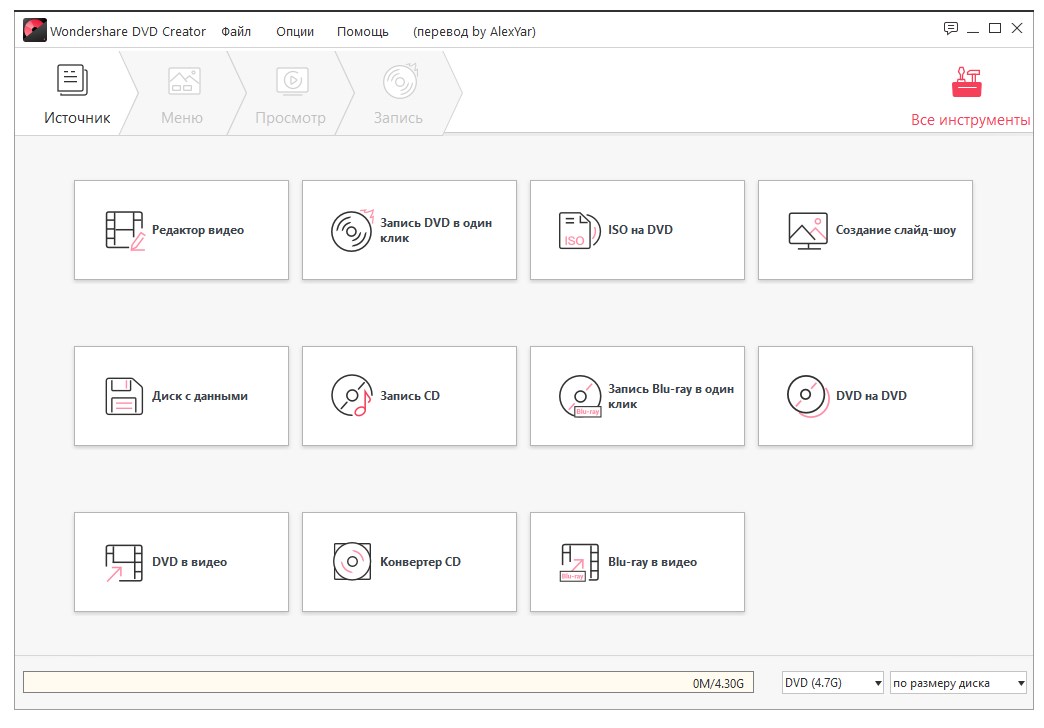
Task: Open the Редактор видео tile
Action: click(181, 230)
